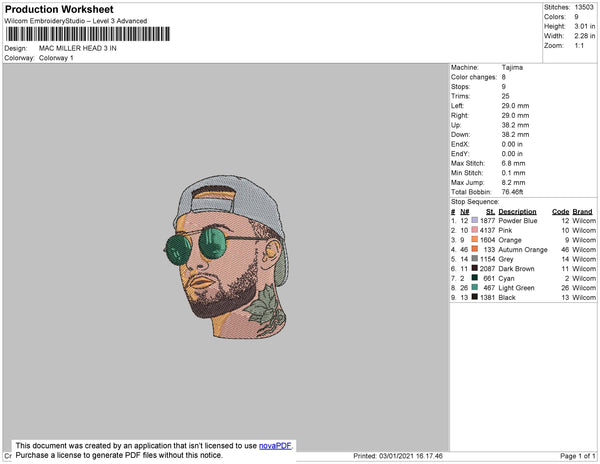
Task: Click the 'Page 1 of 1' footer
Action: coord(578,456)
